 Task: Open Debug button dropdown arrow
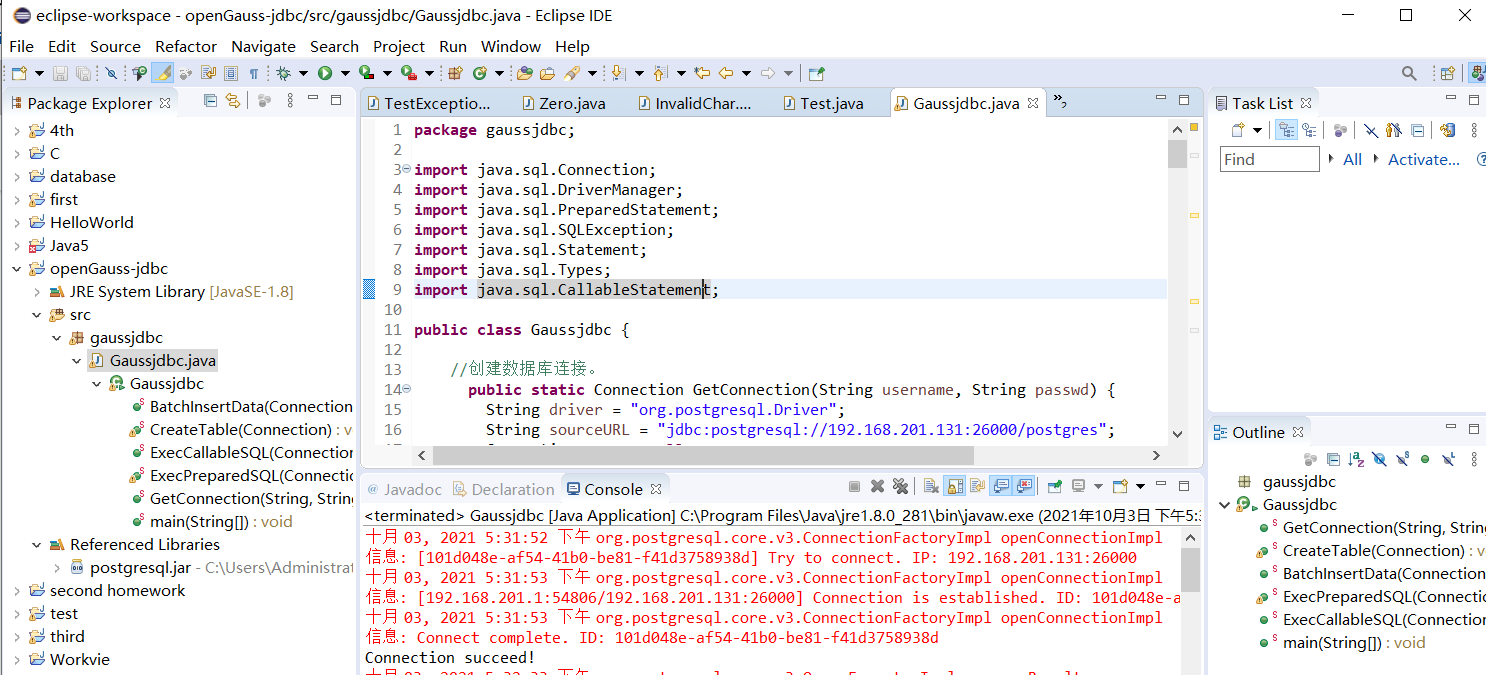point(304,73)
